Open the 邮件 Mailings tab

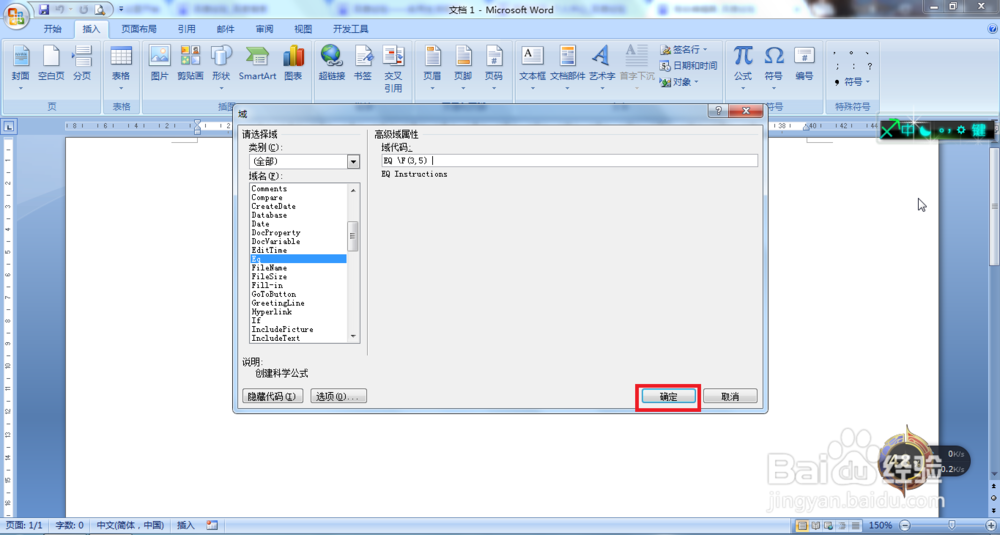(226, 29)
